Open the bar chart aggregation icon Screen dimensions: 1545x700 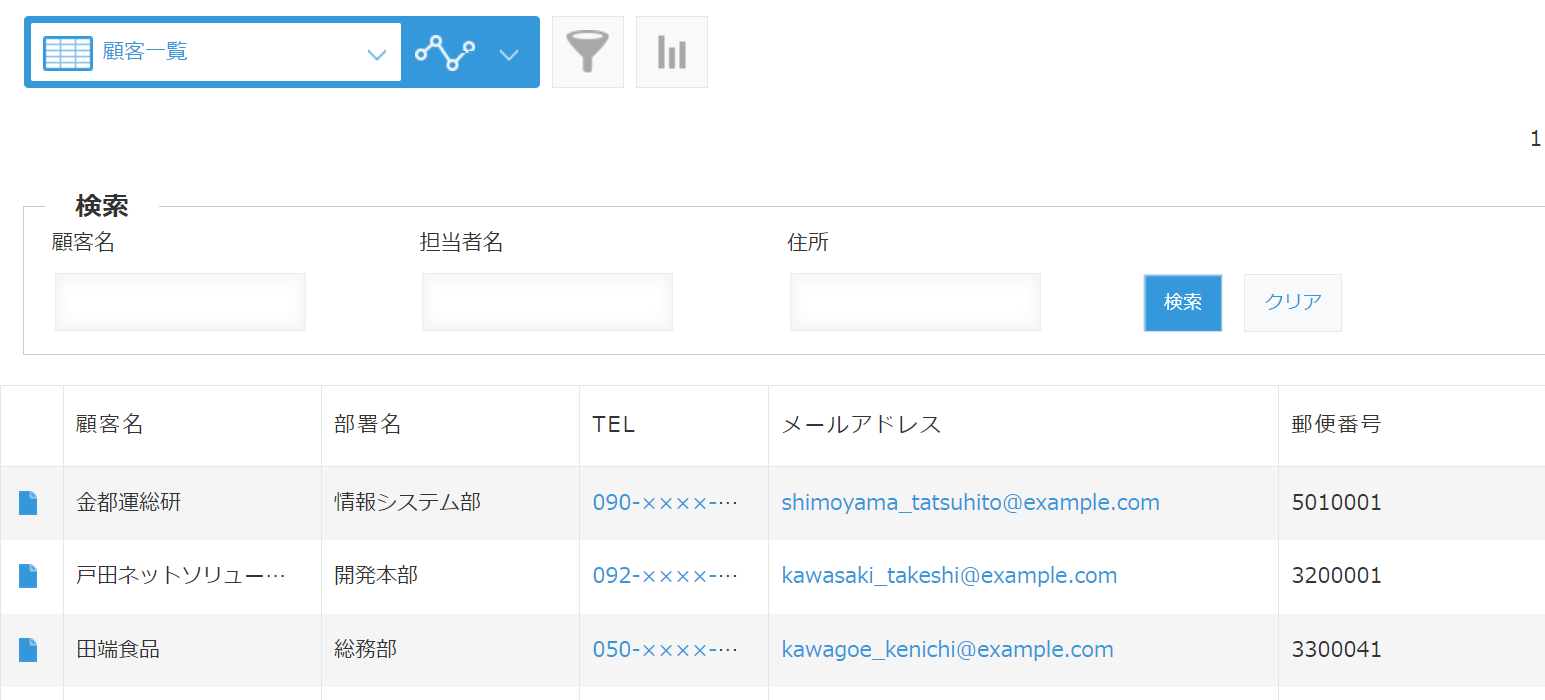click(x=672, y=52)
